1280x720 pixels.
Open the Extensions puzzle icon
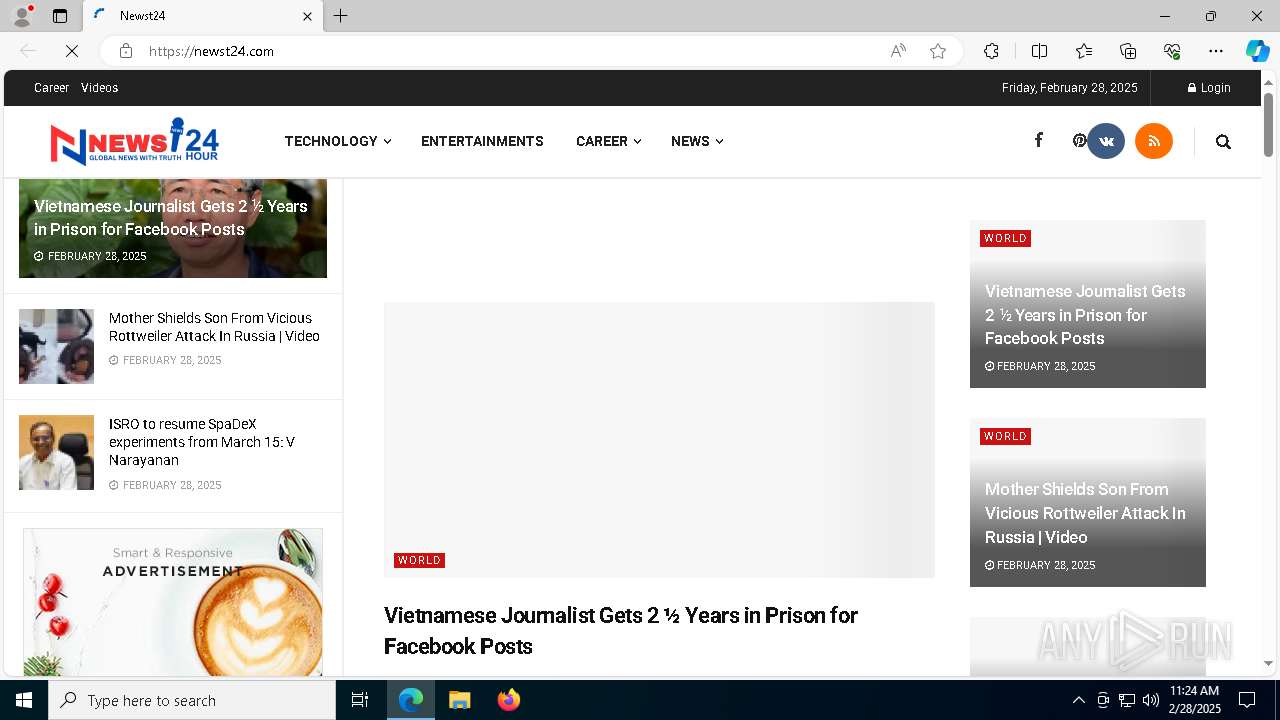click(991, 51)
